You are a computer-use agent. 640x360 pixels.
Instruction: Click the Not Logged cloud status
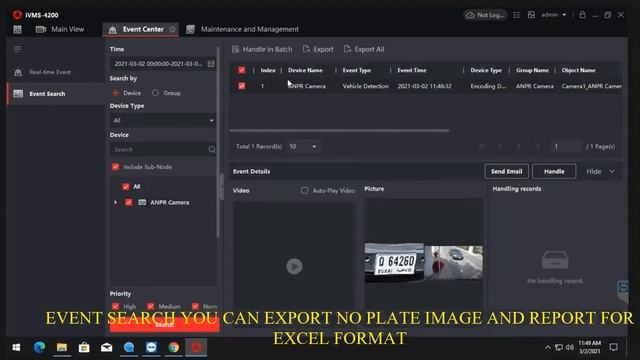point(485,15)
